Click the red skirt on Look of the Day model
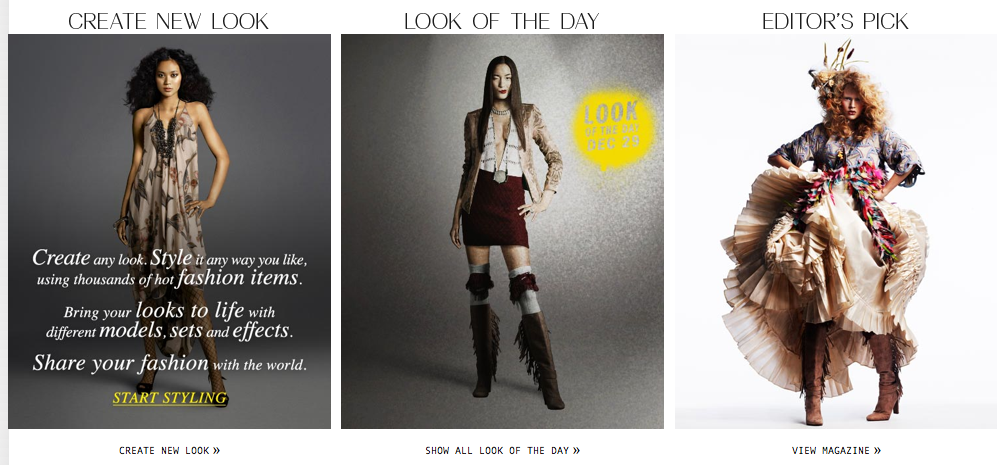Image resolution: width=997 pixels, height=465 pixels. point(495,216)
